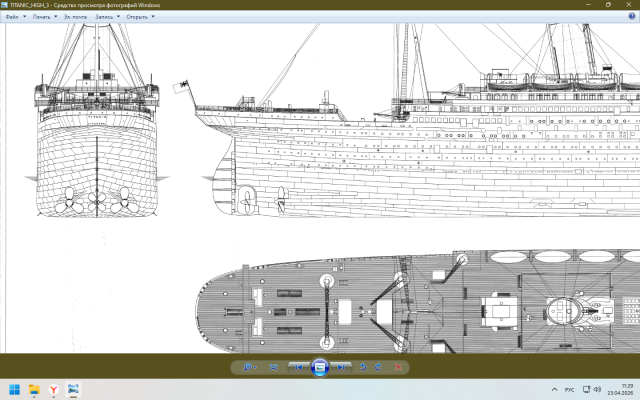Rotate the image clockwise
Image resolution: width=640 pixels, height=400 pixels.
[378, 367]
